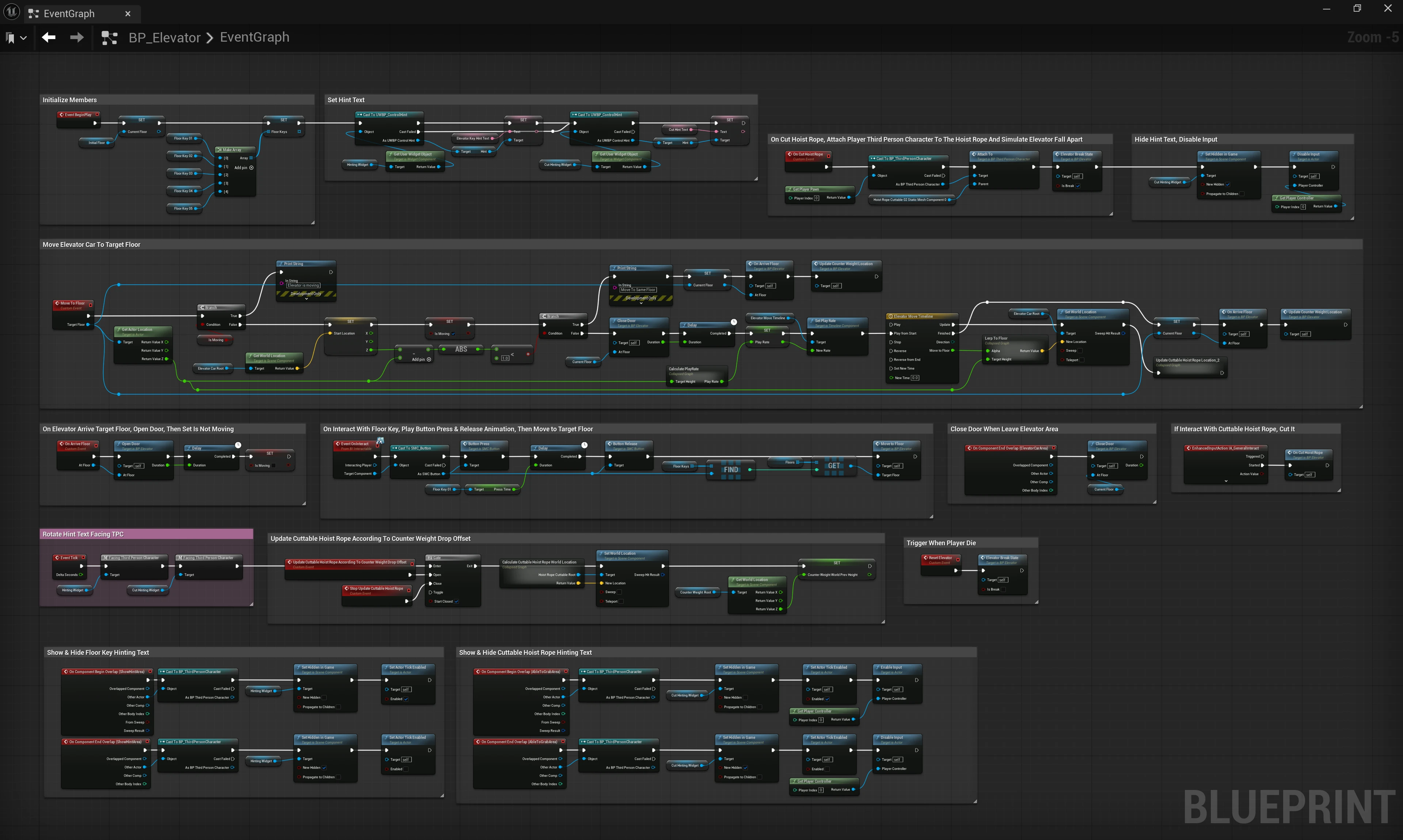1403x840 pixels.
Task: Navigate back with the left arrow
Action: [x=49, y=37]
